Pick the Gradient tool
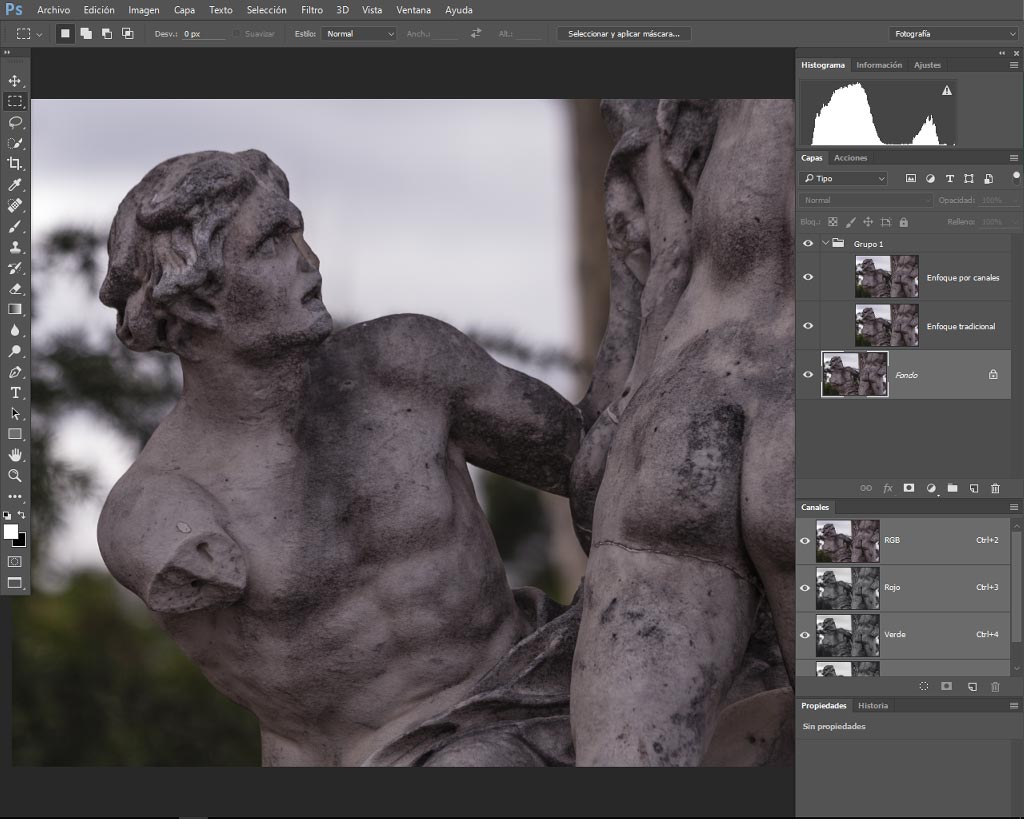 [x=14, y=310]
